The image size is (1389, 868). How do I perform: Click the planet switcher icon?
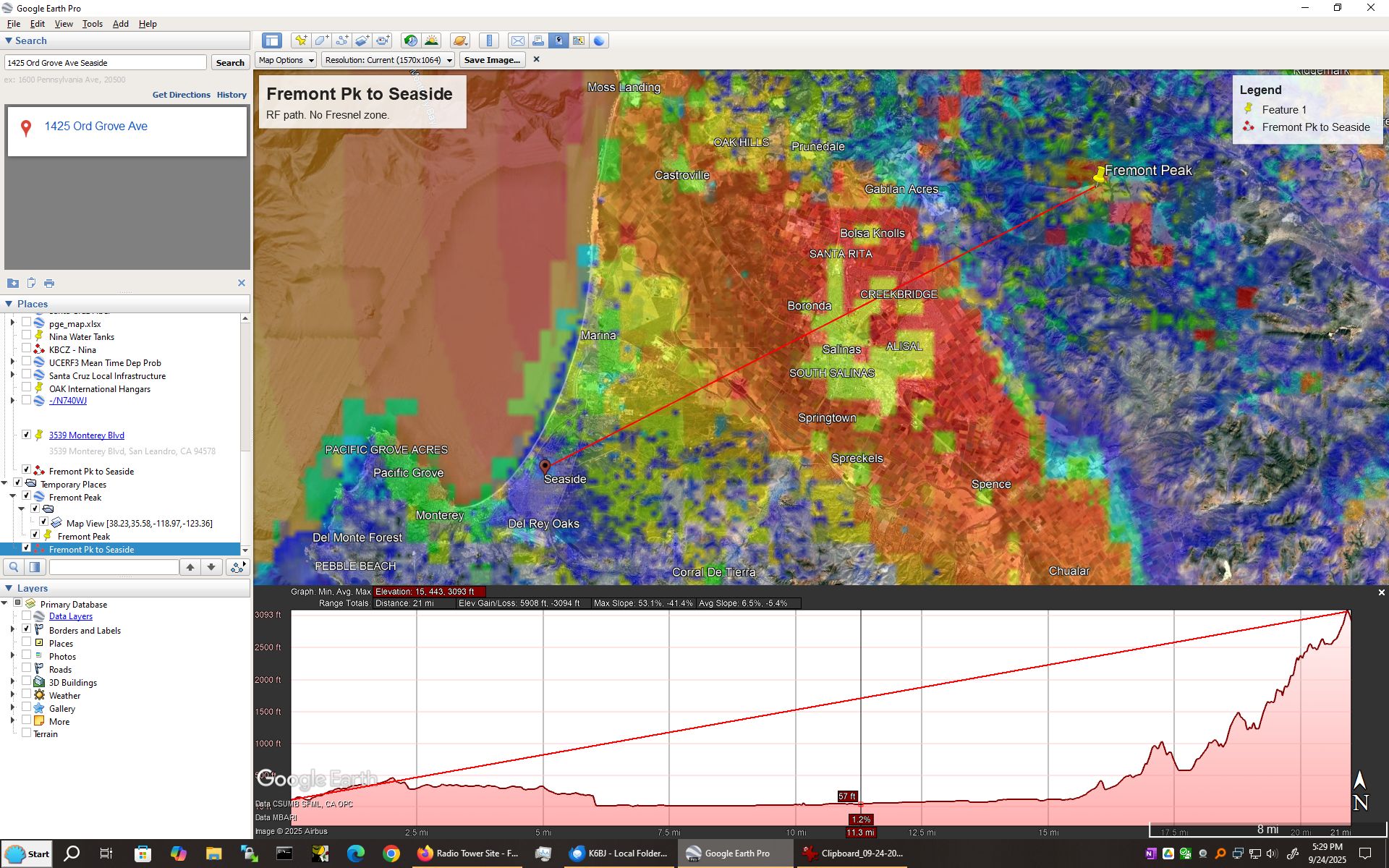tap(459, 41)
